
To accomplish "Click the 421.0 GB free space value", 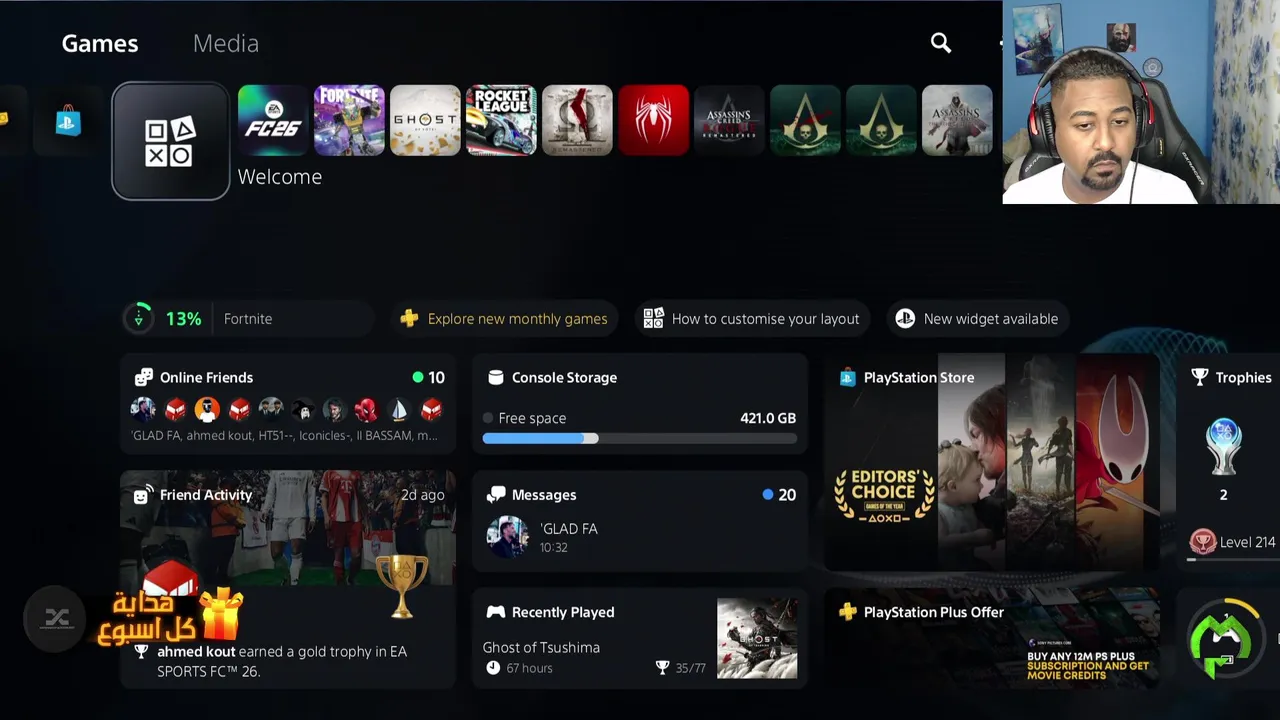I will (768, 418).
